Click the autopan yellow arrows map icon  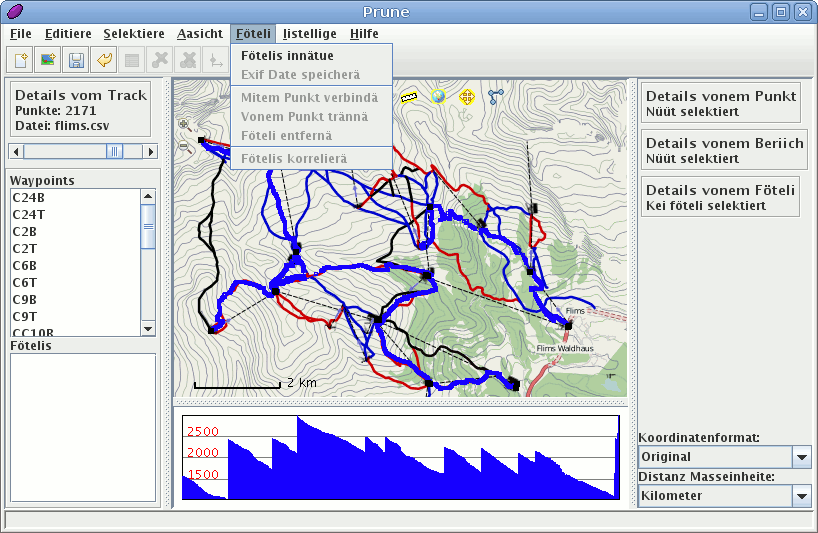[x=466, y=97]
